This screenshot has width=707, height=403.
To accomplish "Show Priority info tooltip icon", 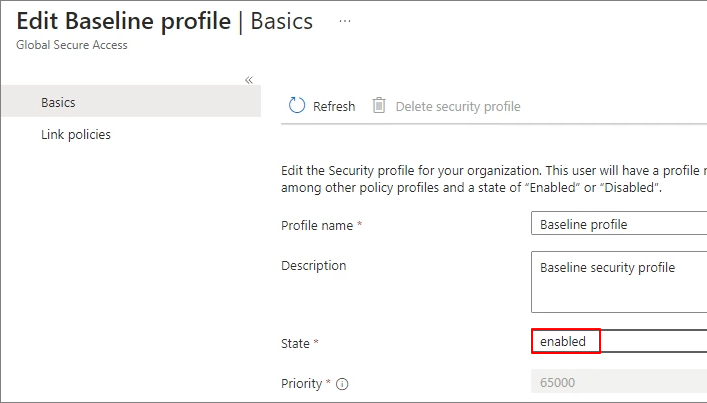I will click(342, 384).
